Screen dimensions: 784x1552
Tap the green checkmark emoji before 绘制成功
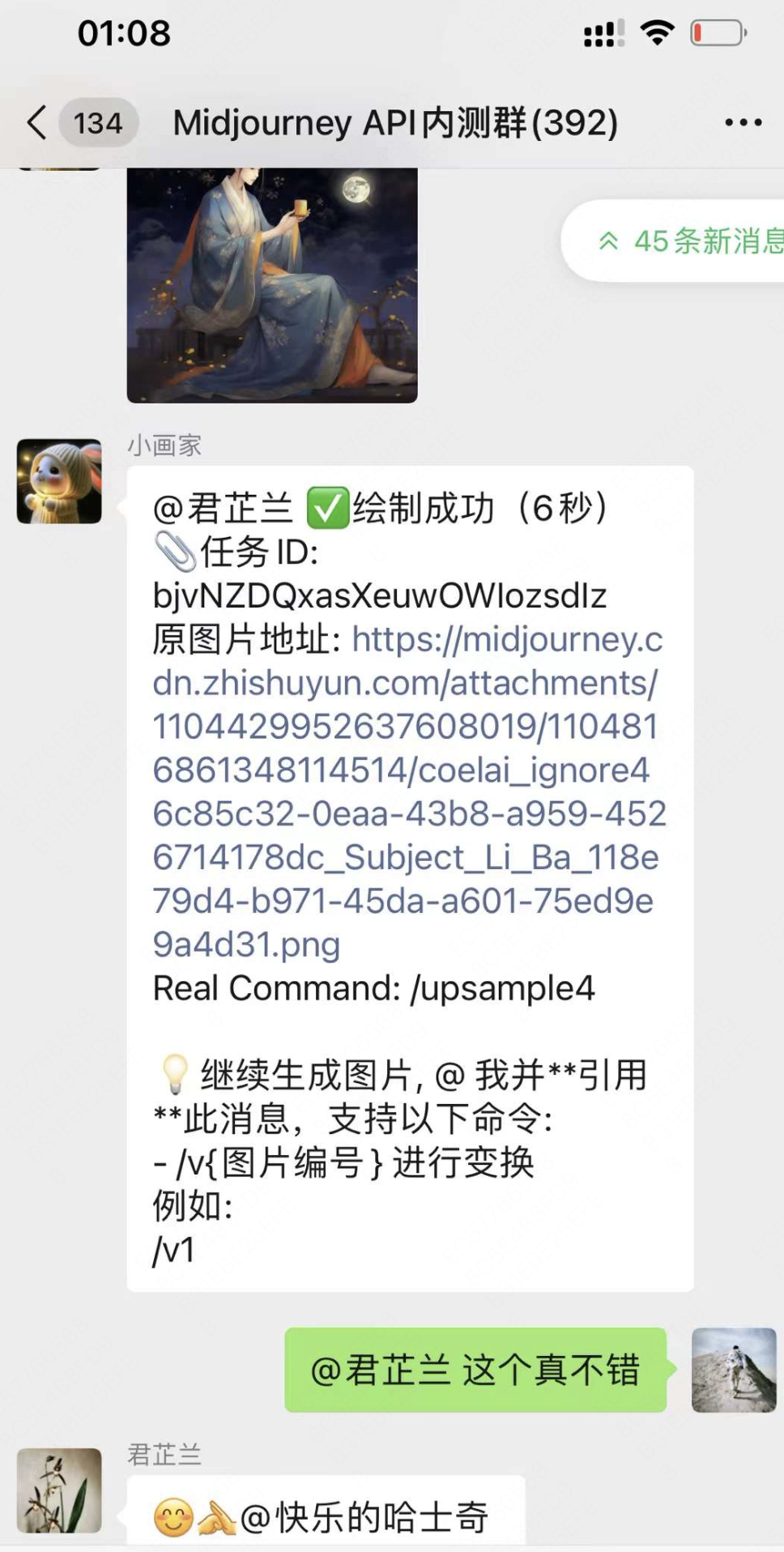(327, 509)
